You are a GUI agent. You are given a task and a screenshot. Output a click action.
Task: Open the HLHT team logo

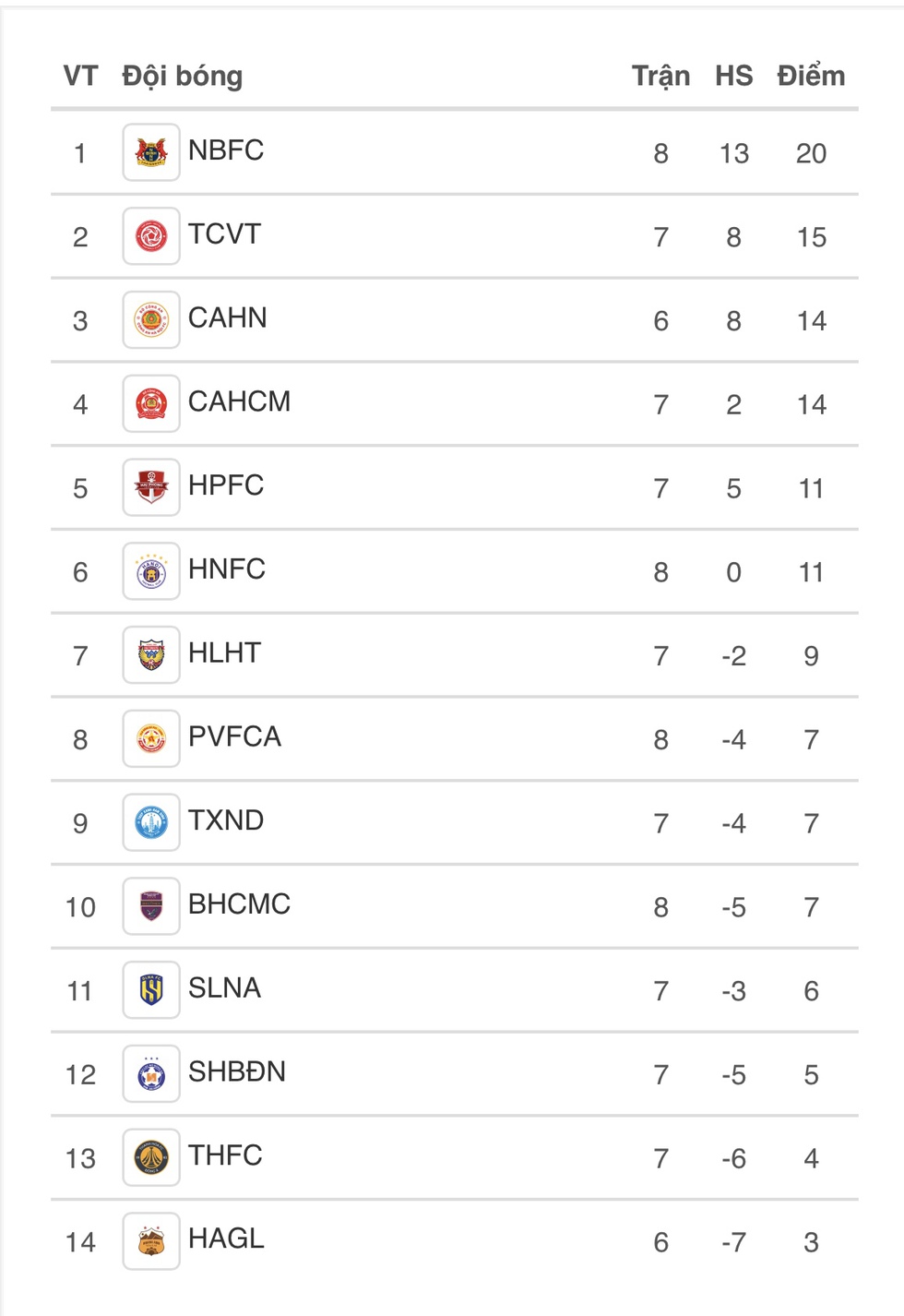point(151,655)
